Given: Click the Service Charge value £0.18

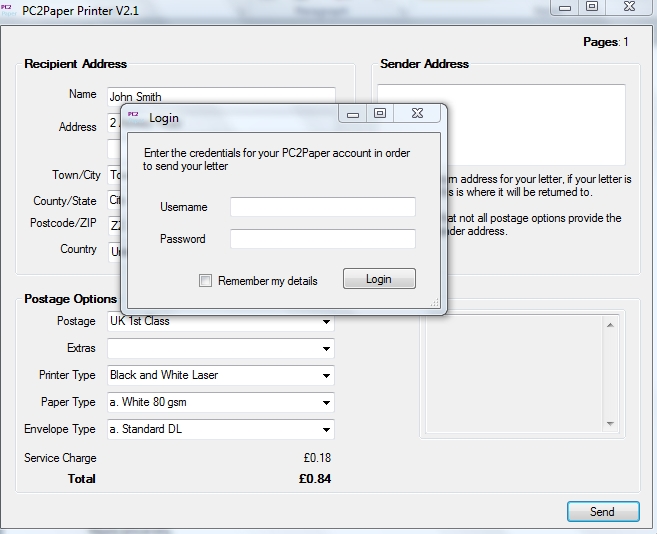Looking at the screenshot, I should pos(317,458).
